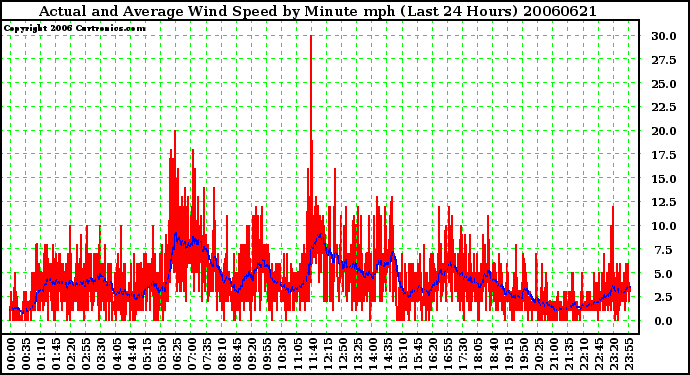Image resolution: width=690 pixels, height=375 pixels.
Task: Click the 21:35 time label
Action: pos(569,354)
